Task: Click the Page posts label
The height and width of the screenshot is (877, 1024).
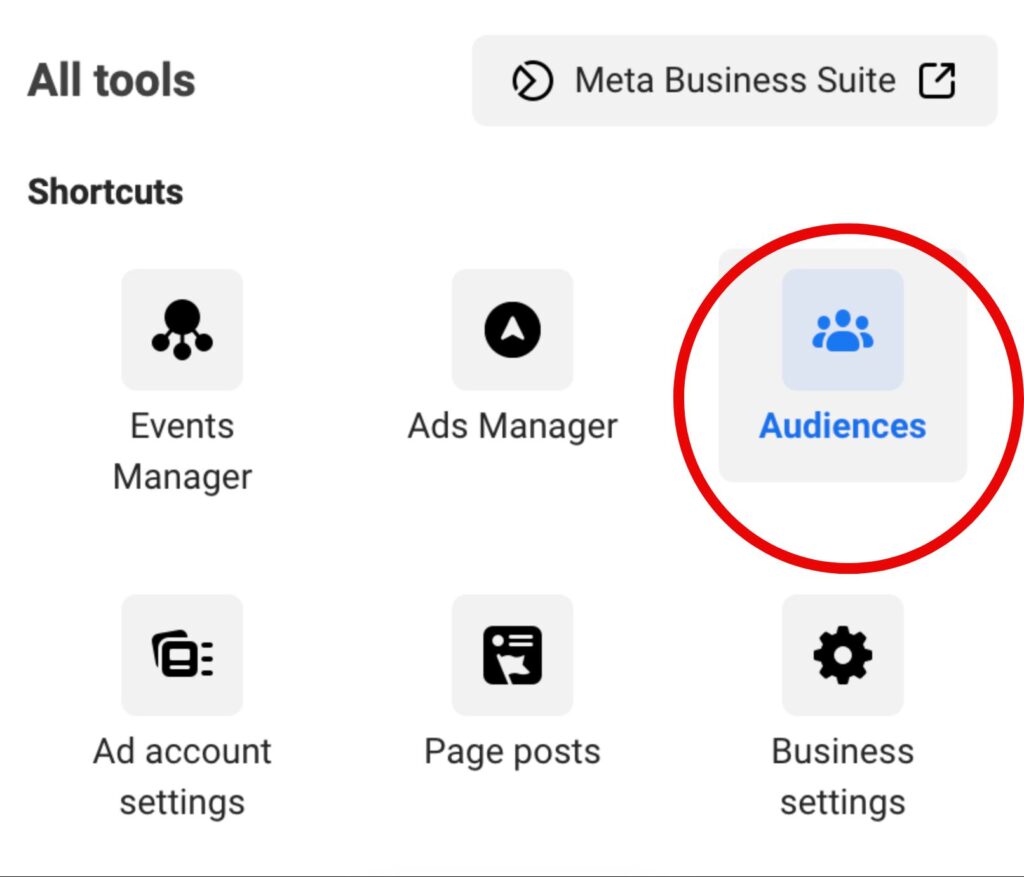Action: pyautogui.click(x=513, y=752)
